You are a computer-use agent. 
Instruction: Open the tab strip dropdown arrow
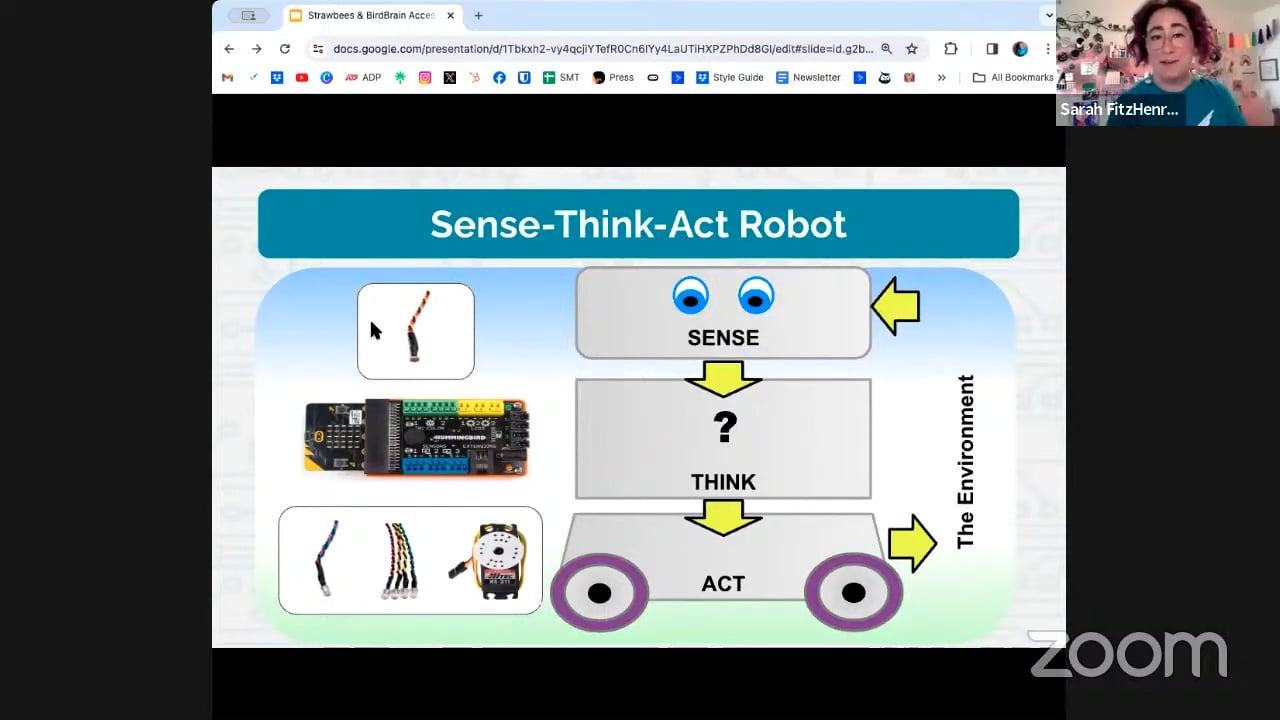click(x=1047, y=15)
